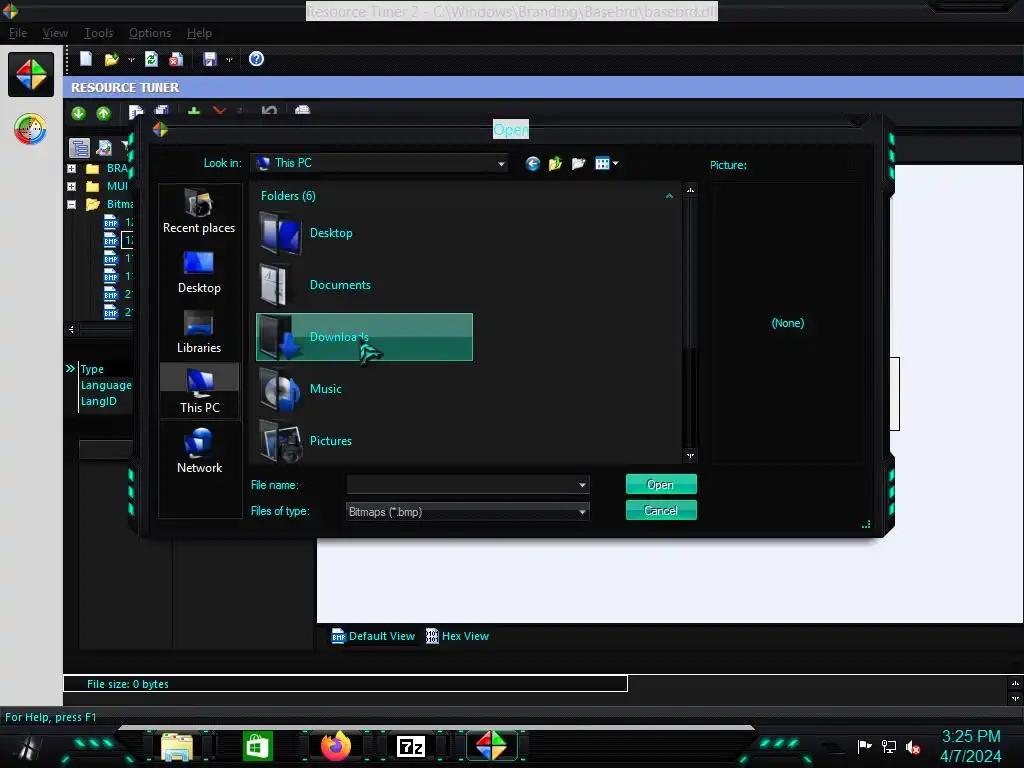Expand the BRA tree node plus box
The image size is (1024, 768).
click(72, 168)
